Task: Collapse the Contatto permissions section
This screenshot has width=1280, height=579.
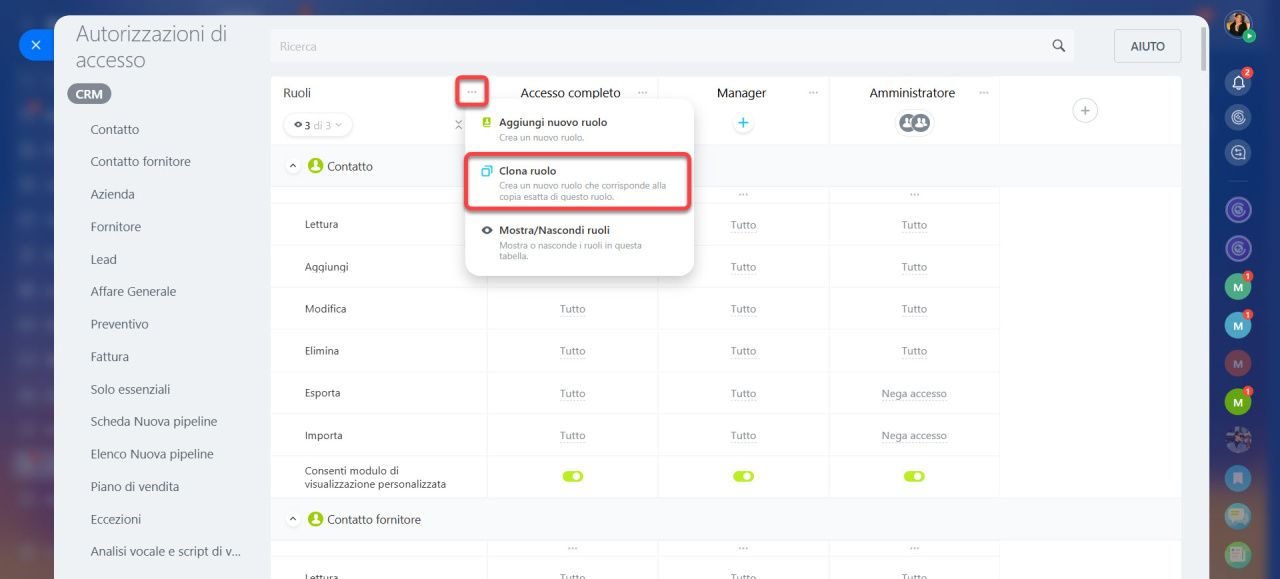Action: click(293, 166)
